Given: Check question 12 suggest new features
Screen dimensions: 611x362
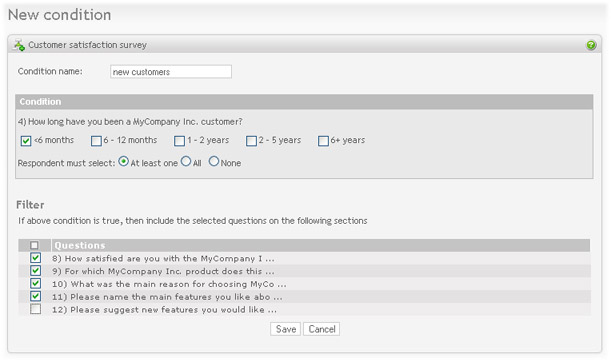Looking at the screenshot, I should click(x=35, y=309).
